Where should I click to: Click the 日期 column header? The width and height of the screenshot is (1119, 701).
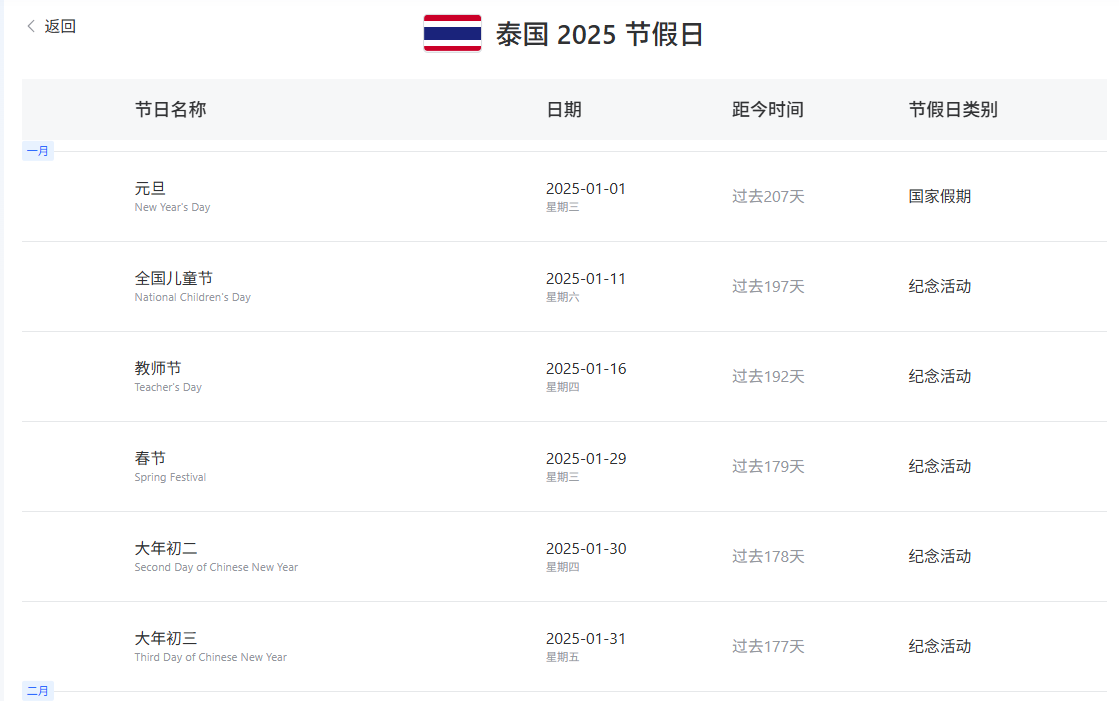563,110
